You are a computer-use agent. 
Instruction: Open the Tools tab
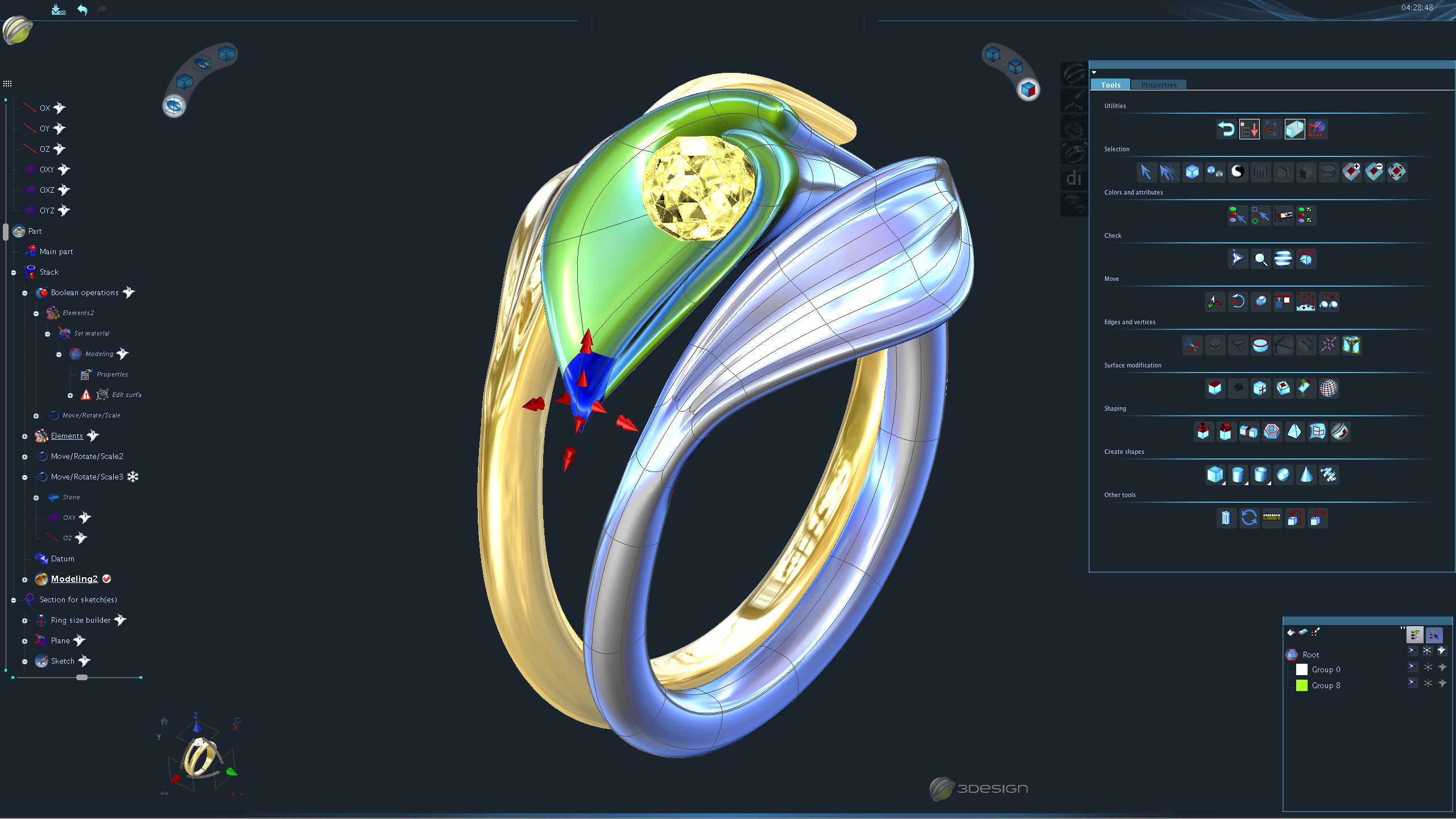[1111, 85]
